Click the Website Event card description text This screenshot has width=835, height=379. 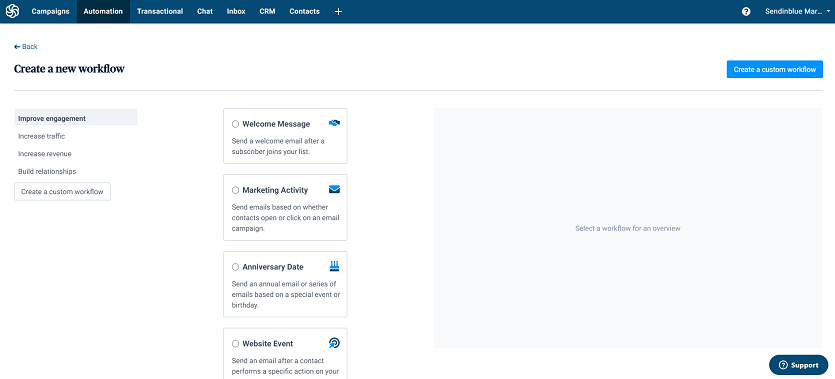coord(285,366)
